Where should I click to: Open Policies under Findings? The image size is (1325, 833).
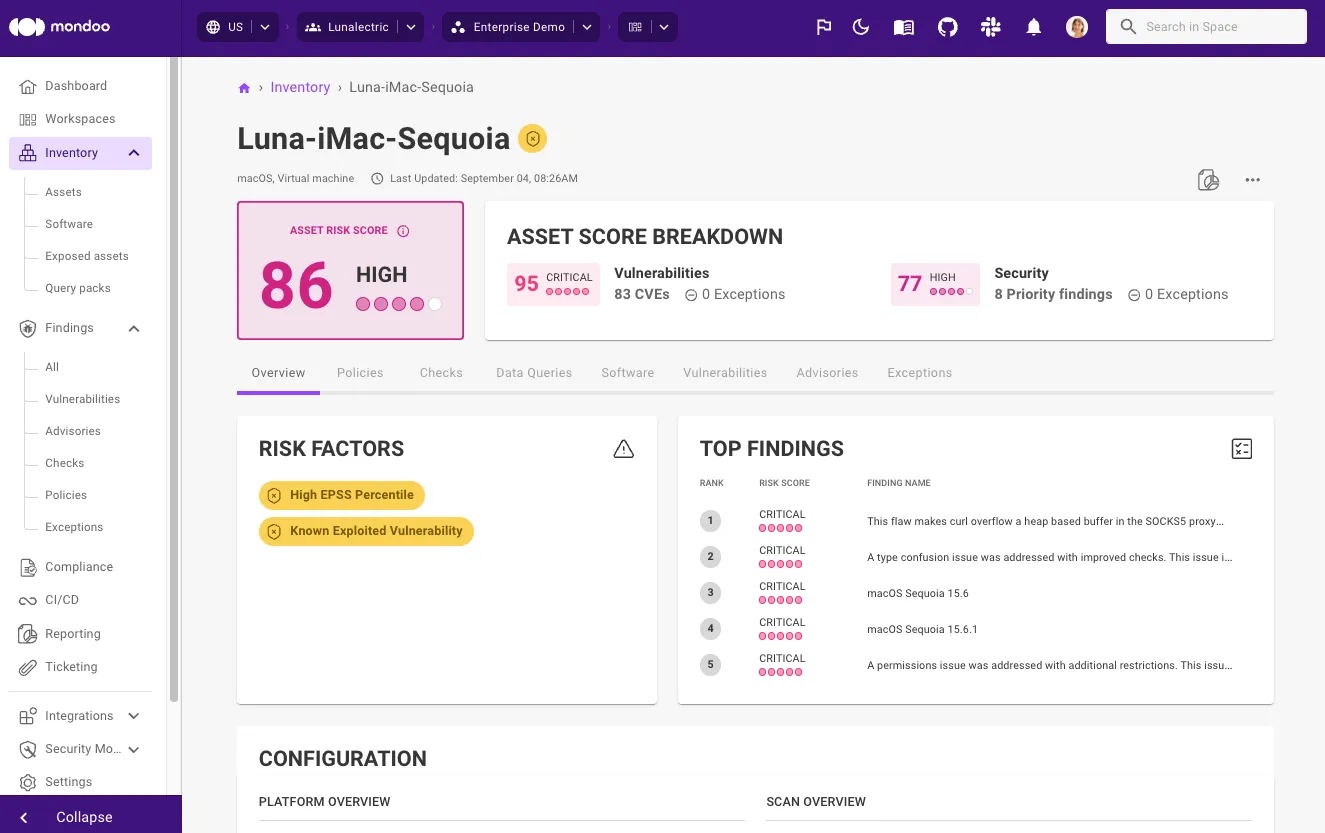[x=66, y=495]
